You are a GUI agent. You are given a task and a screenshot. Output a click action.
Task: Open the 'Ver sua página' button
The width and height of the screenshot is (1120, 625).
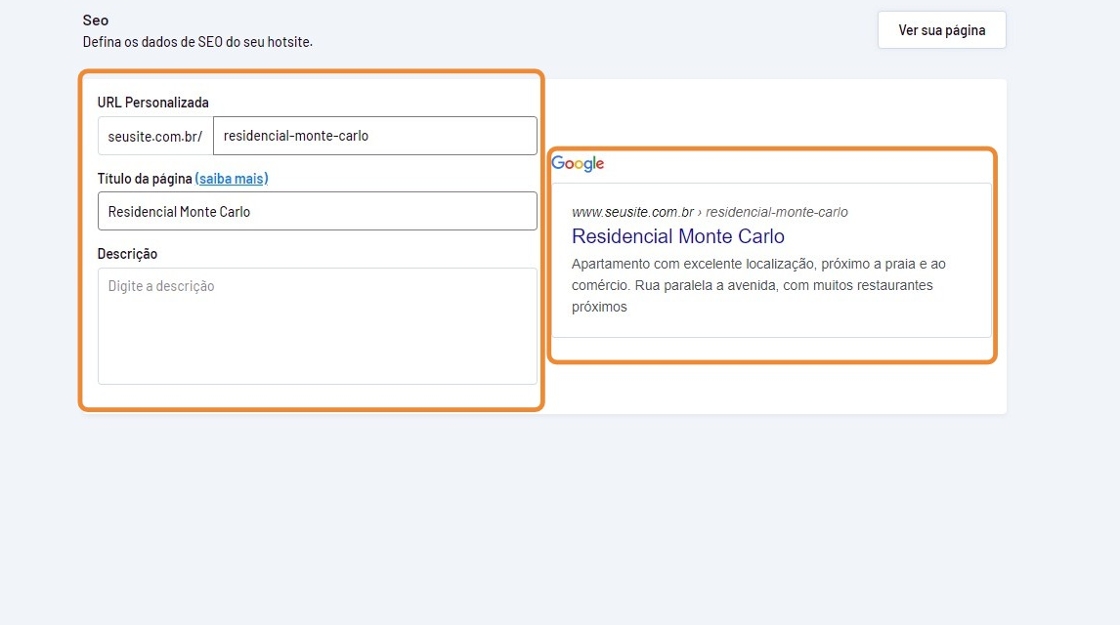click(941, 30)
